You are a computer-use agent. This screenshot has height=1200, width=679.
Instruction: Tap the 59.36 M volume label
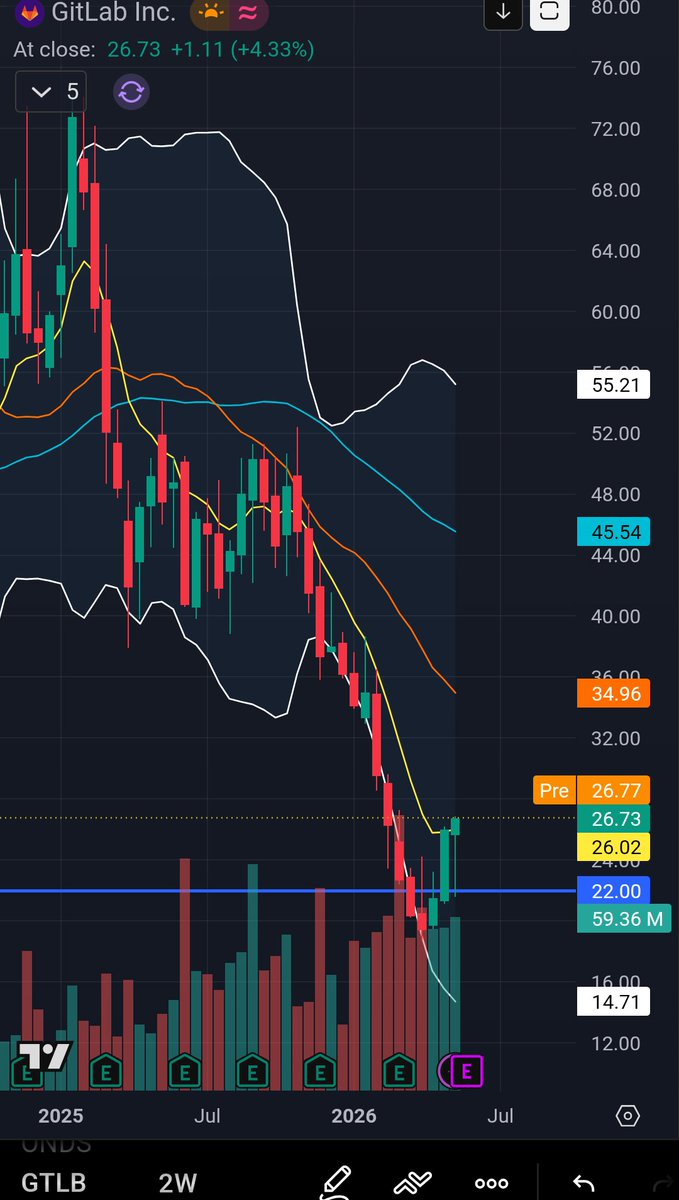[x=624, y=918]
